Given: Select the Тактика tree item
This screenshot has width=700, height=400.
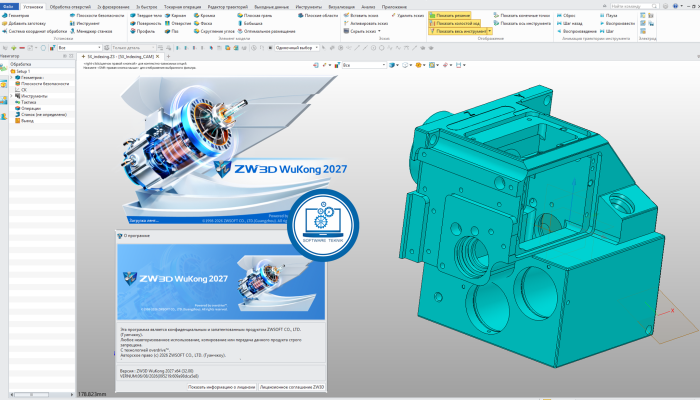Looking at the screenshot, I should (x=25, y=102).
